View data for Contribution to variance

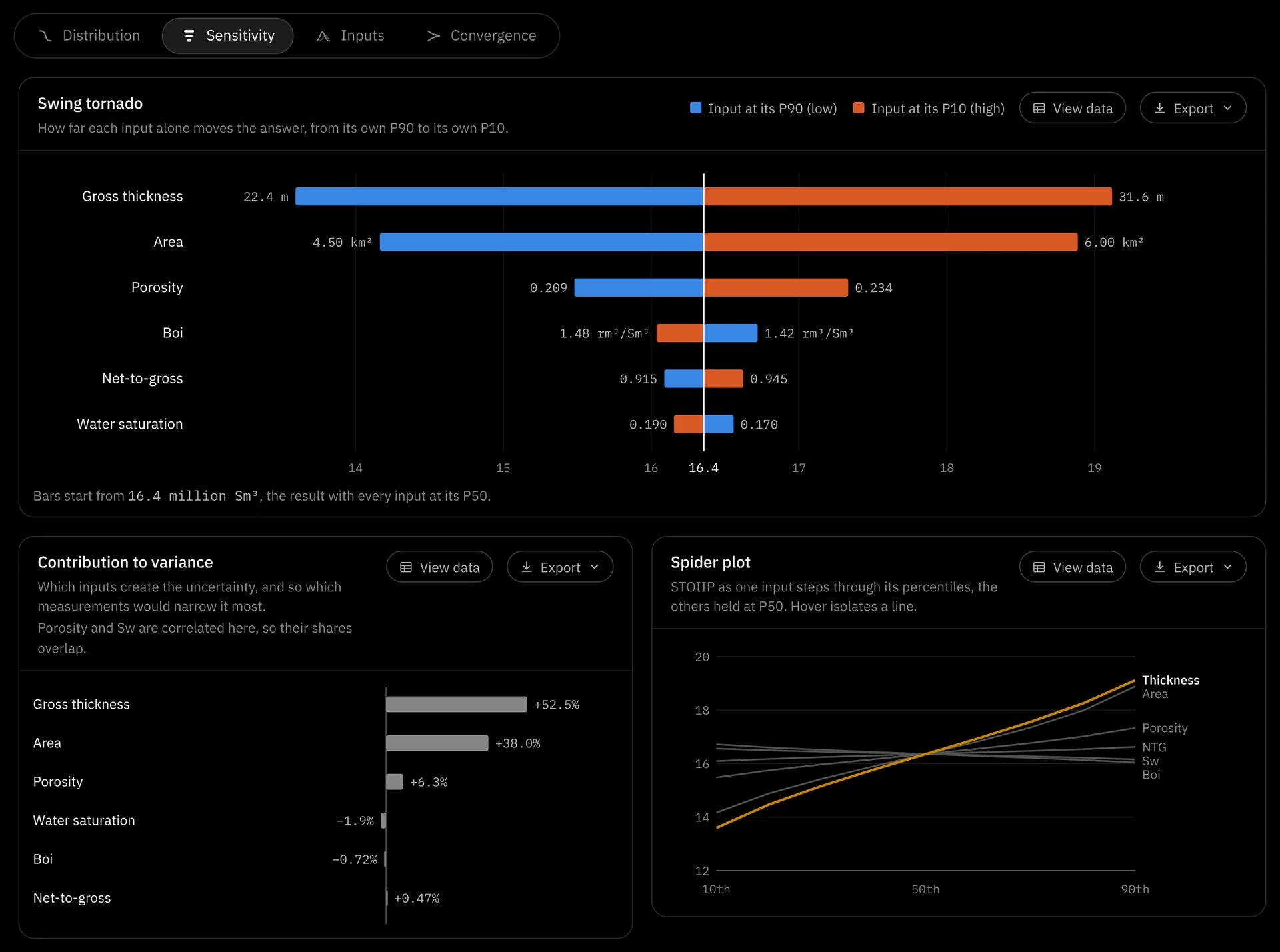(439, 567)
